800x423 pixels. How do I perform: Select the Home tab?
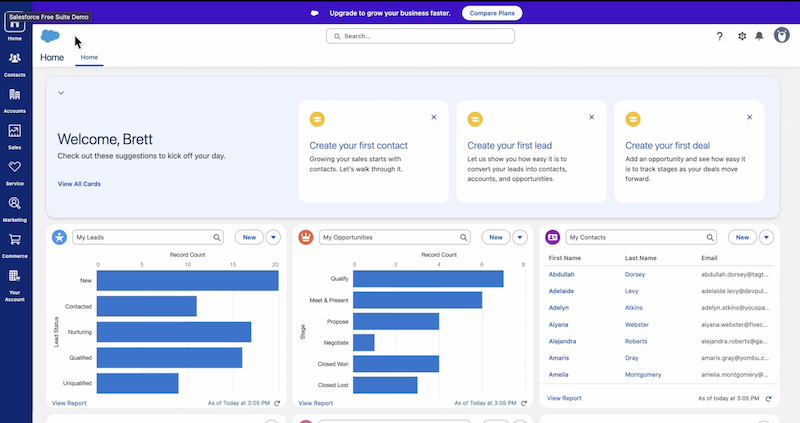tap(89, 58)
